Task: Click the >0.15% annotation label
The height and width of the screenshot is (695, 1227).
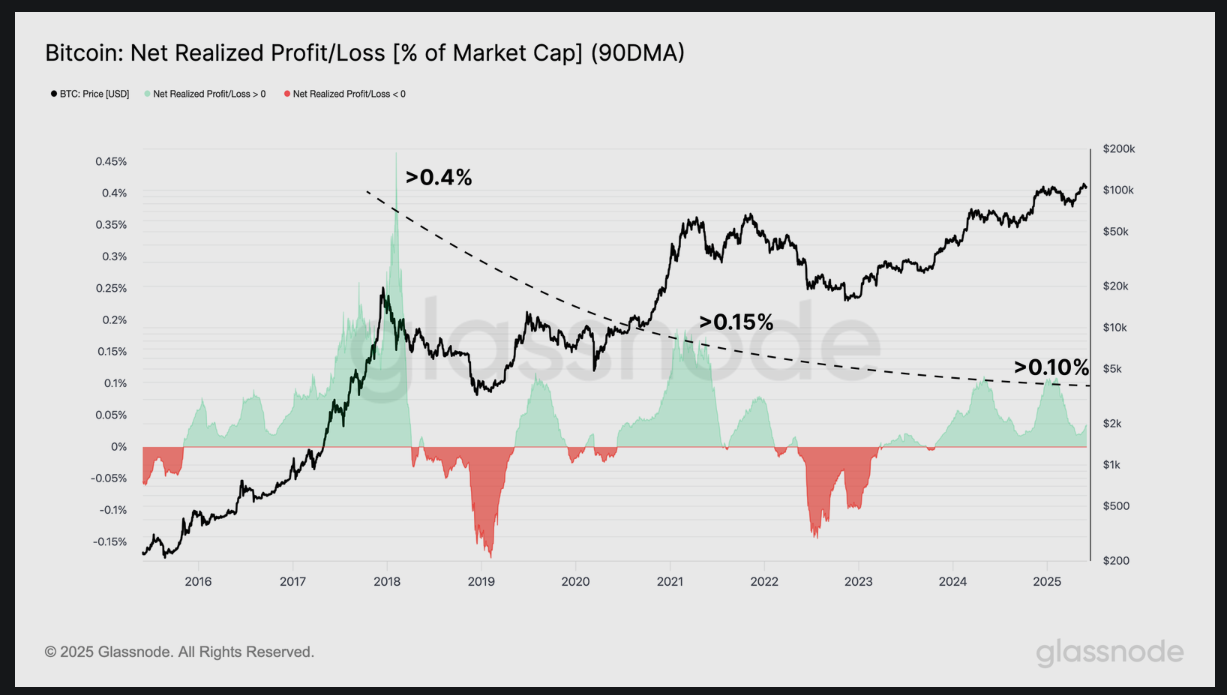Action: pos(736,322)
